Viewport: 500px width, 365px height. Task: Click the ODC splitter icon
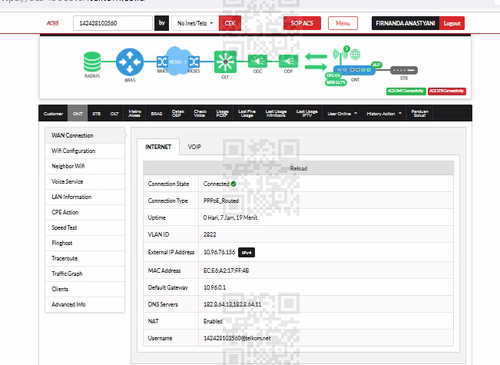click(x=257, y=61)
